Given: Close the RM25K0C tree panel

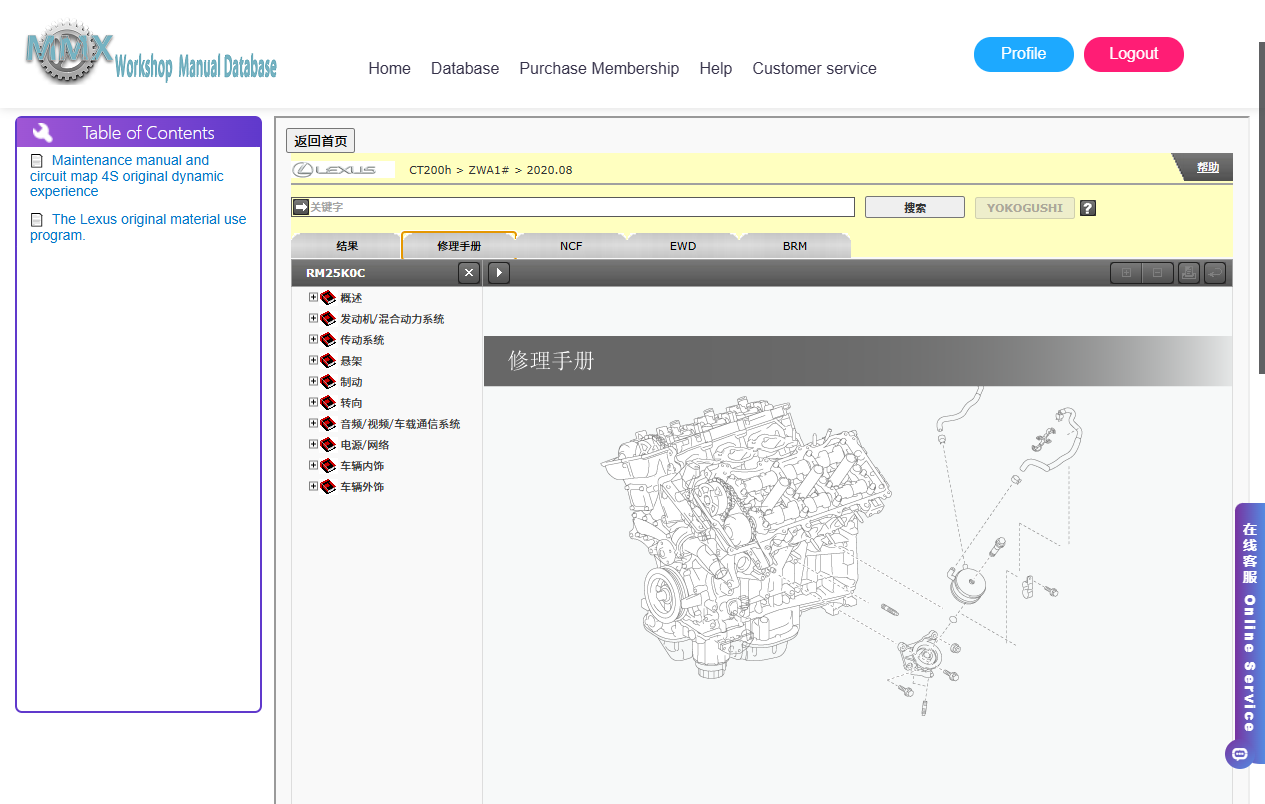Looking at the screenshot, I should click(x=469, y=273).
